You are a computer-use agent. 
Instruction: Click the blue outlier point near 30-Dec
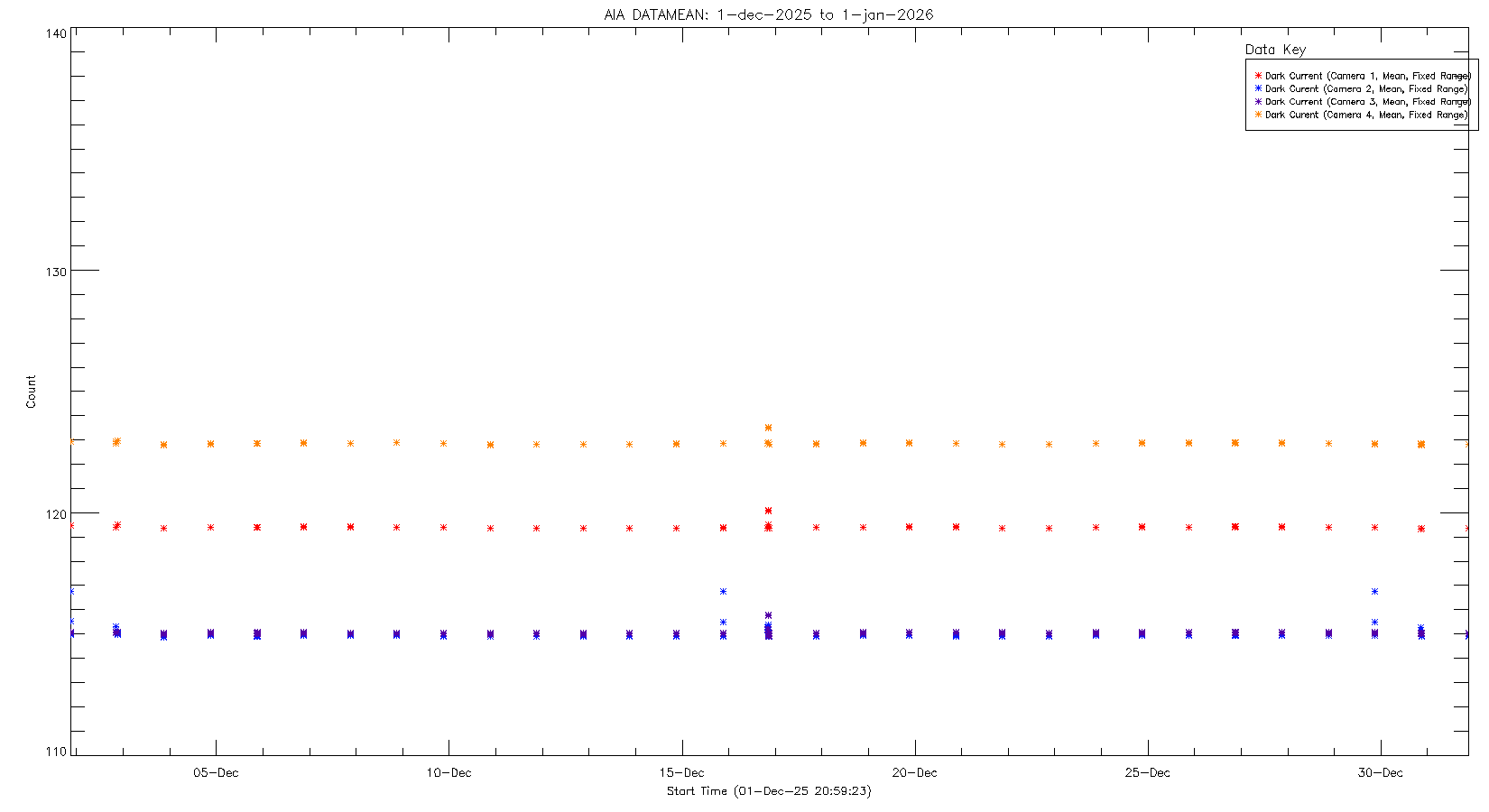(1374, 592)
